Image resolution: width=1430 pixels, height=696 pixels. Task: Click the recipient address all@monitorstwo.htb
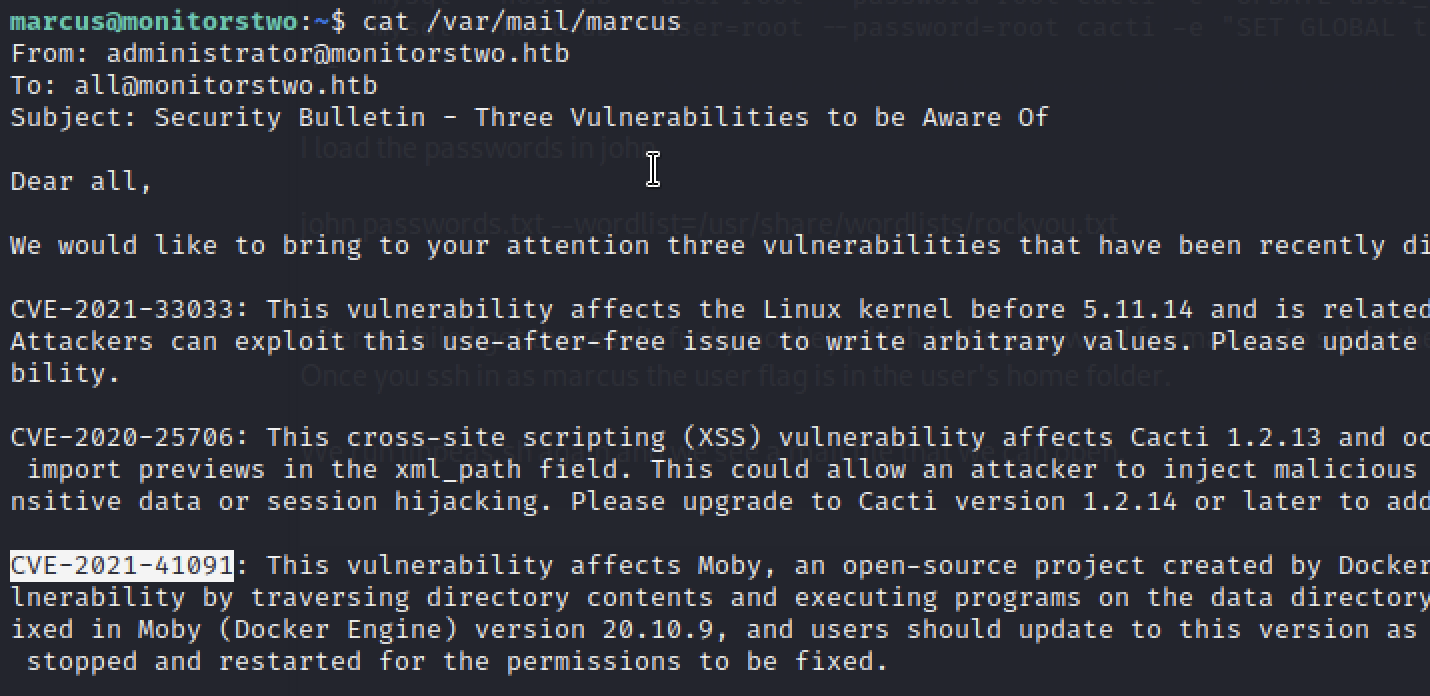point(226,86)
